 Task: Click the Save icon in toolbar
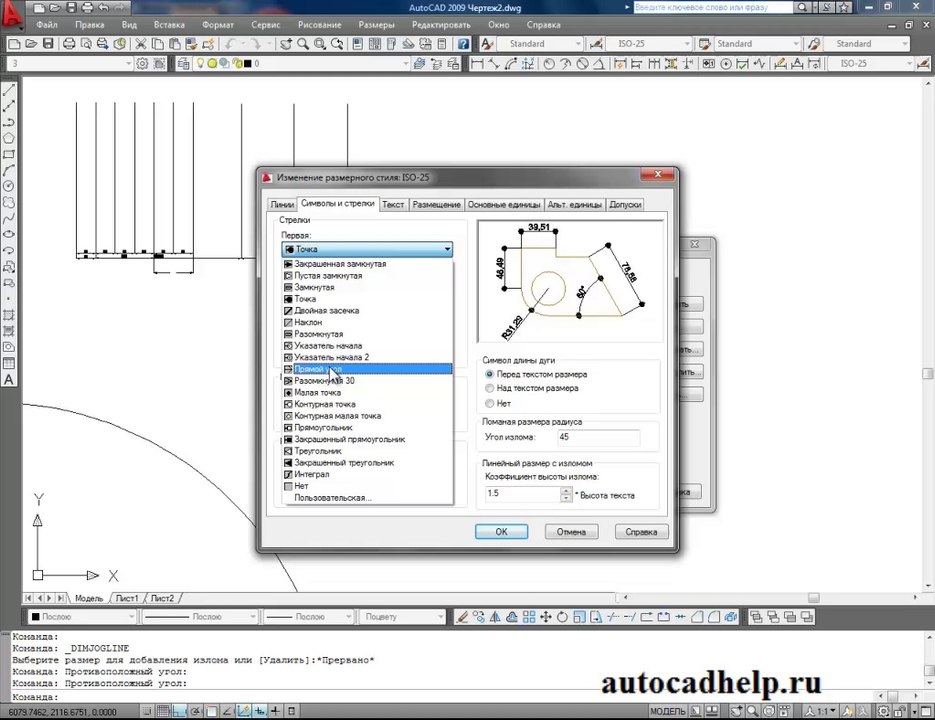click(x=48, y=44)
